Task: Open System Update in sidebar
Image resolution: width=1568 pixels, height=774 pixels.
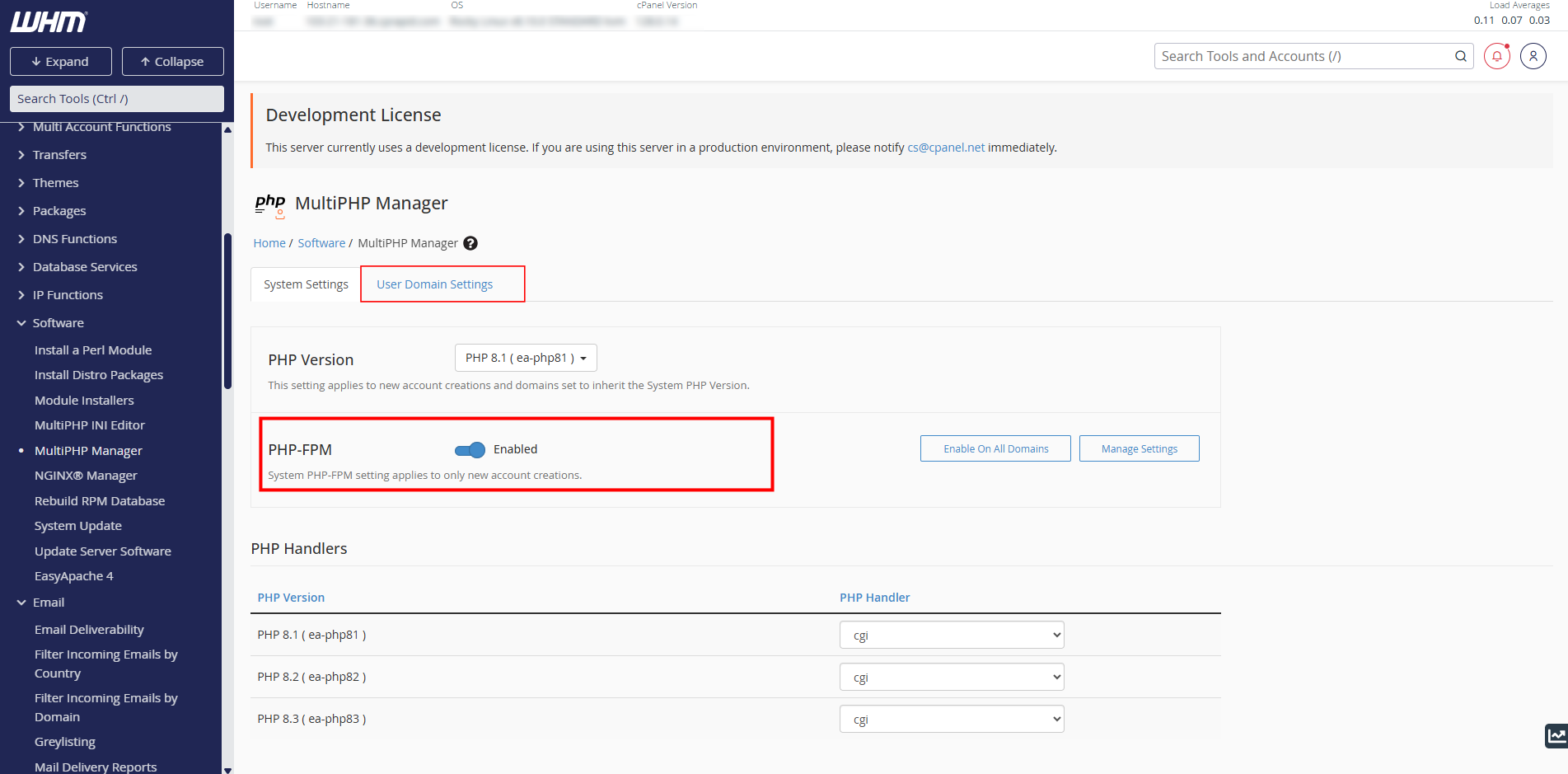Action: [x=78, y=526]
